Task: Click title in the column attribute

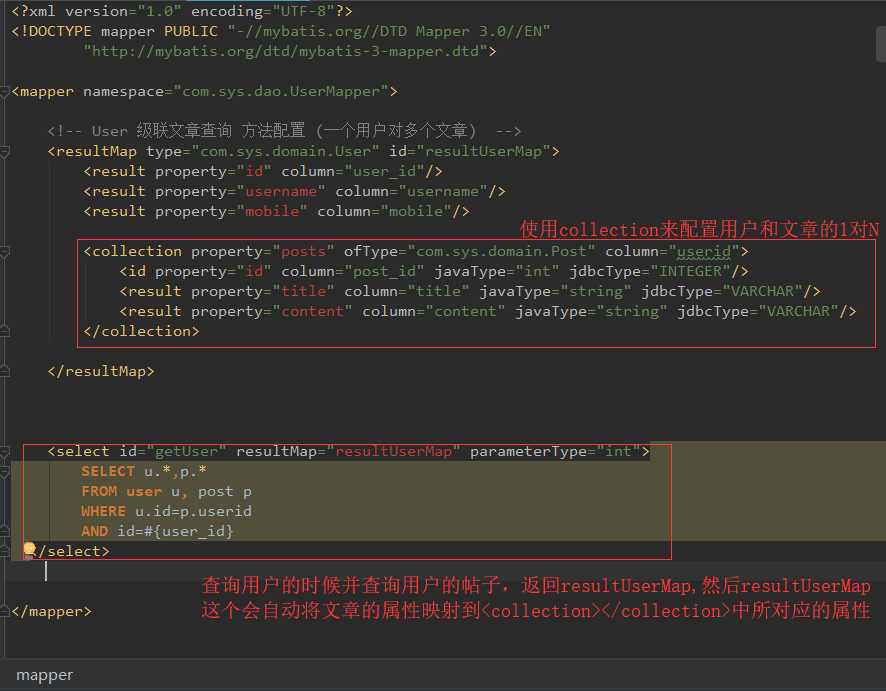Action: [x=438, y=292]
